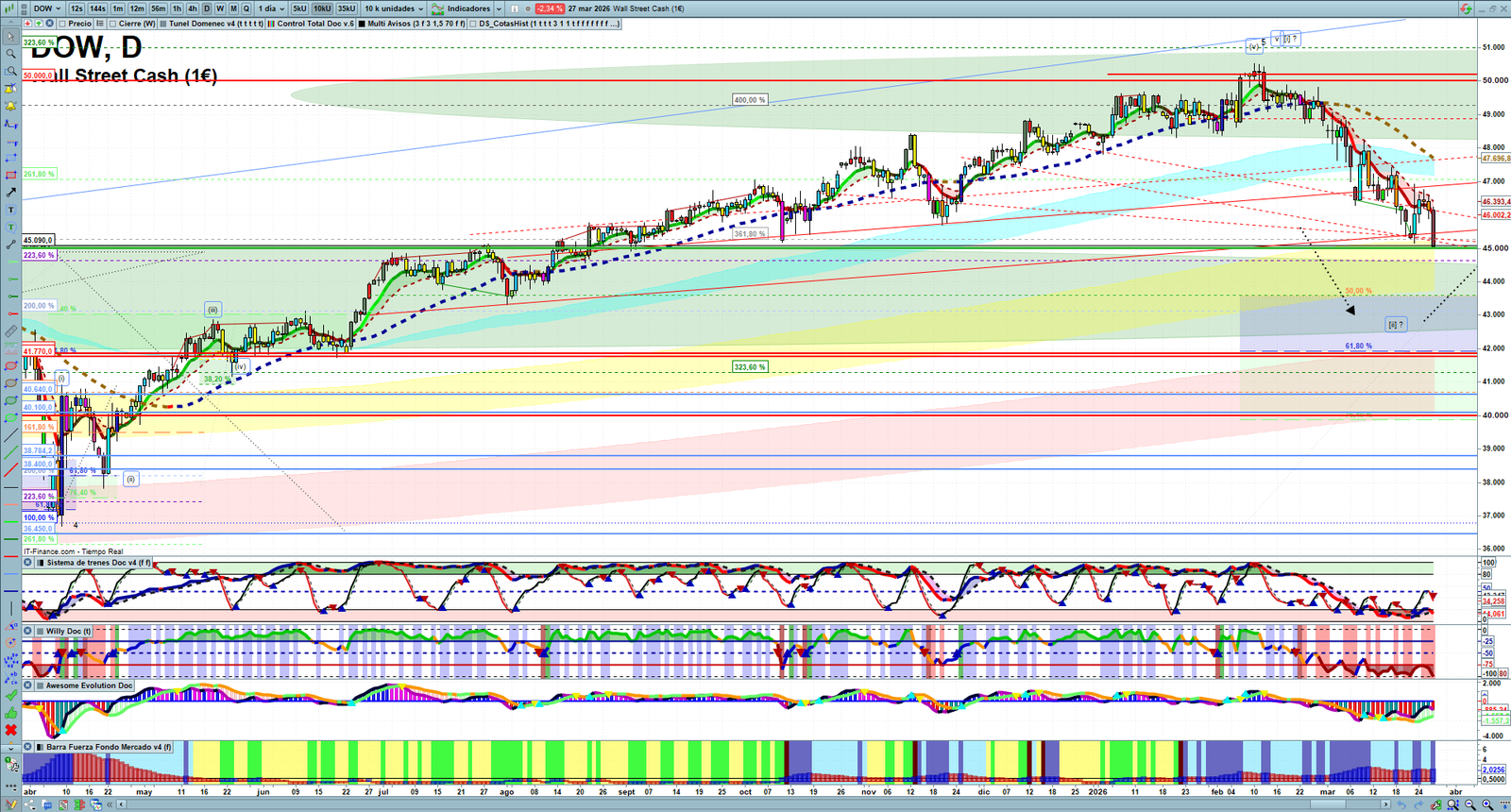Click the green thumbs-up icon
The image size is (1511, 812).
(x=10, y=713)
